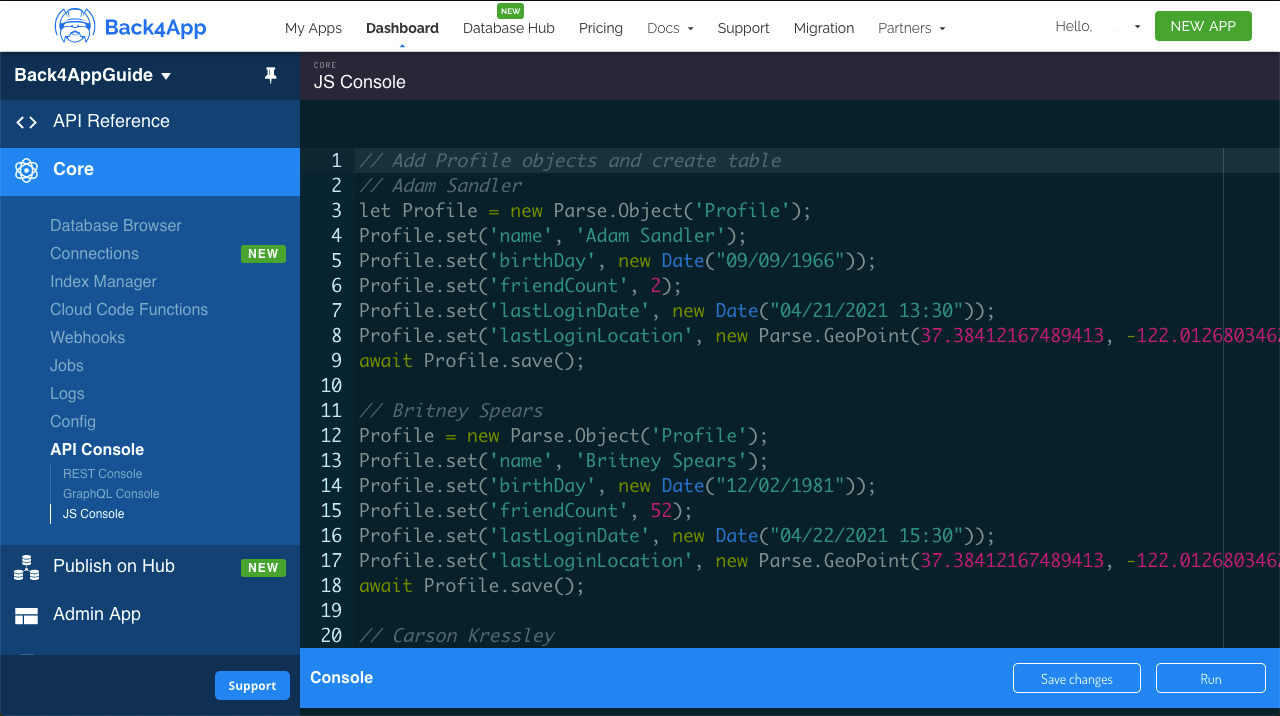
Task: Click the Console label in bottom bar
Action: point(342,678)
